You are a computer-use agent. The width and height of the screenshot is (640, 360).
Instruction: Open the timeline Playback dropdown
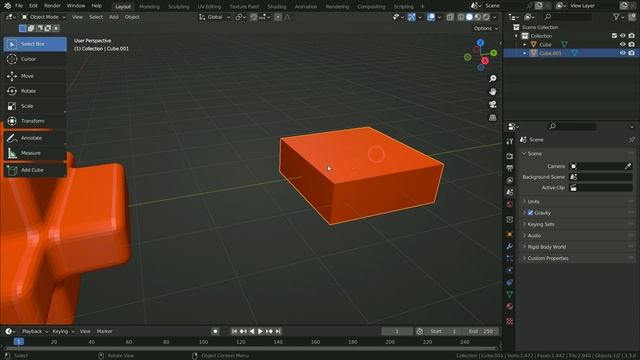[34, 331]
